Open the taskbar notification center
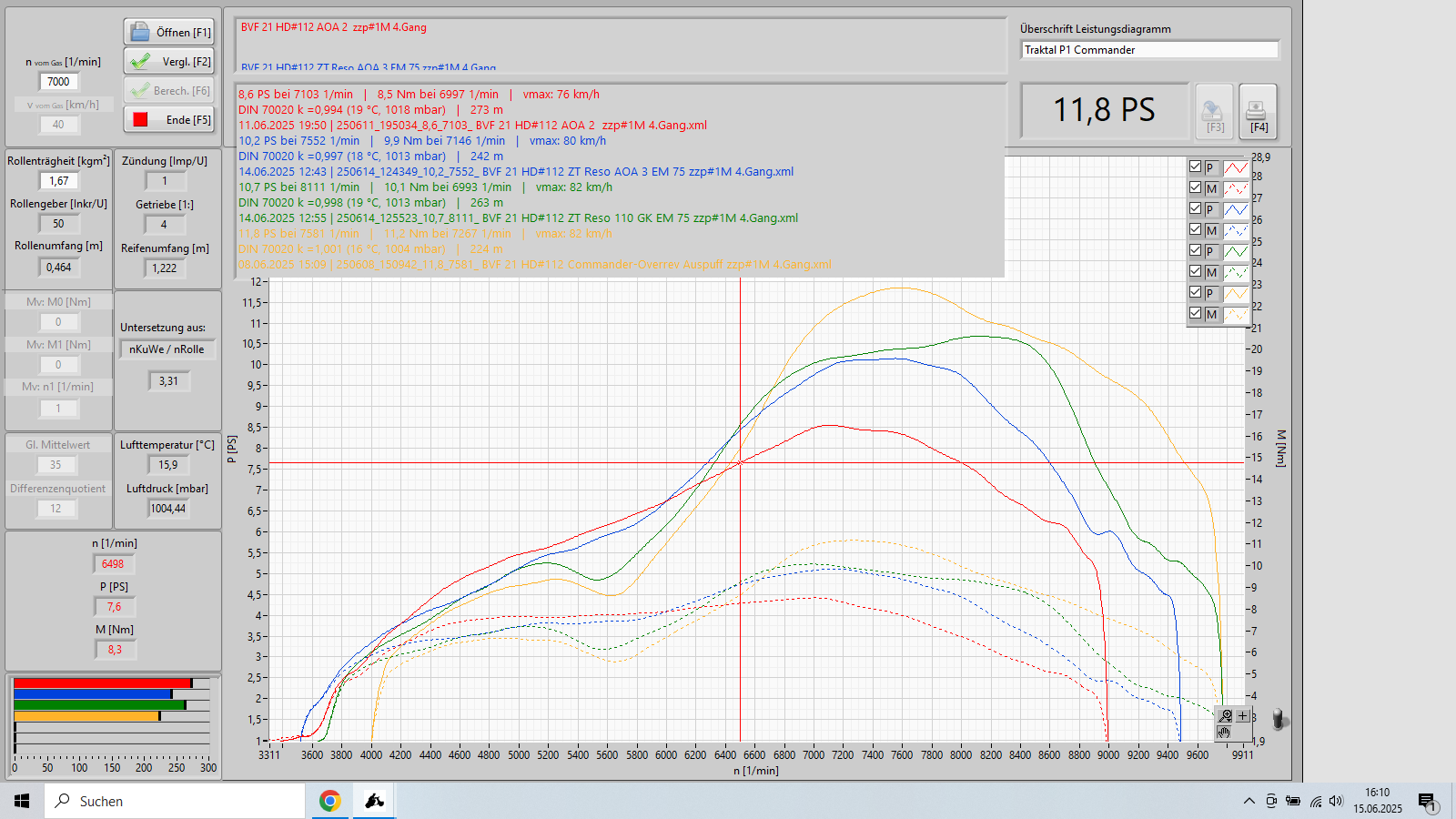 1427,801
